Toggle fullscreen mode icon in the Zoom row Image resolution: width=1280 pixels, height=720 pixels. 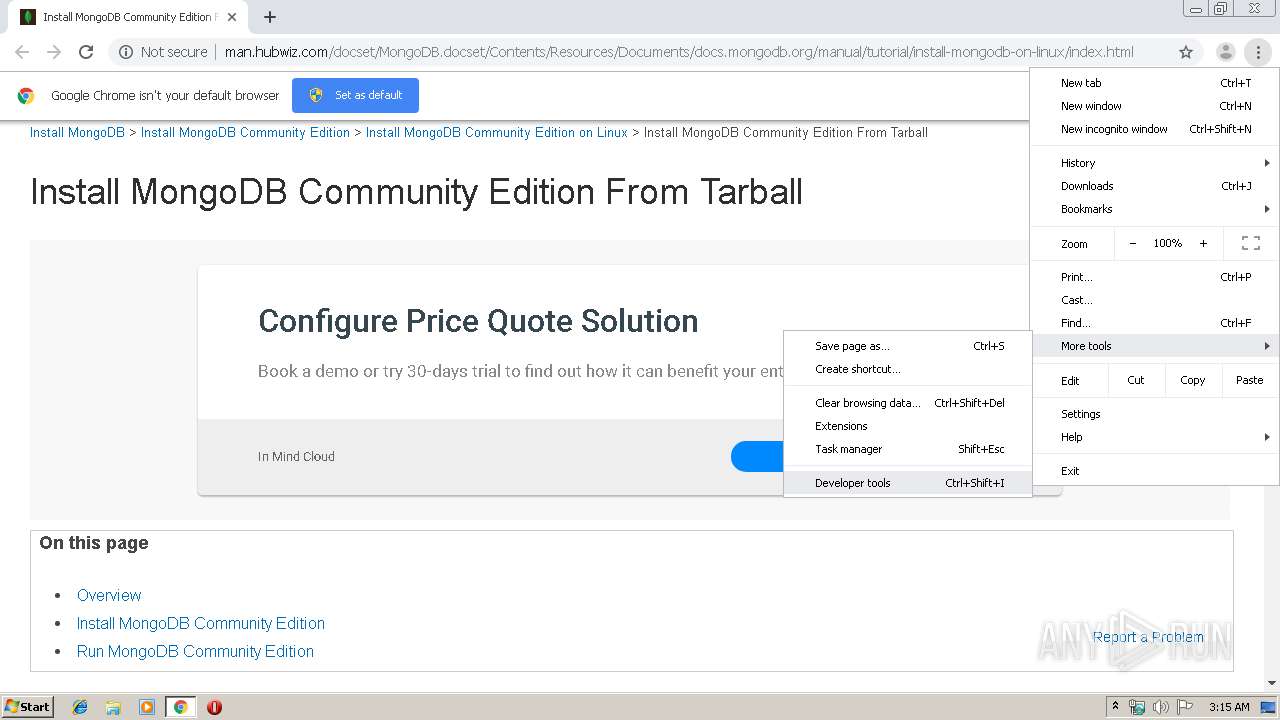[1250, 243]
